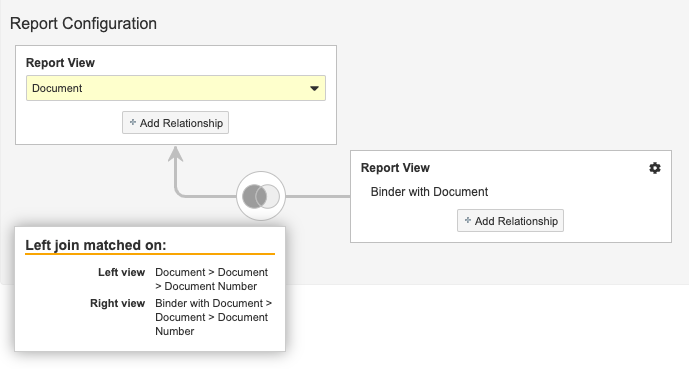This screenshot has width=689, height=369.
Task: Click the 'Right view' label in tooltip
Action: point(117,304)
